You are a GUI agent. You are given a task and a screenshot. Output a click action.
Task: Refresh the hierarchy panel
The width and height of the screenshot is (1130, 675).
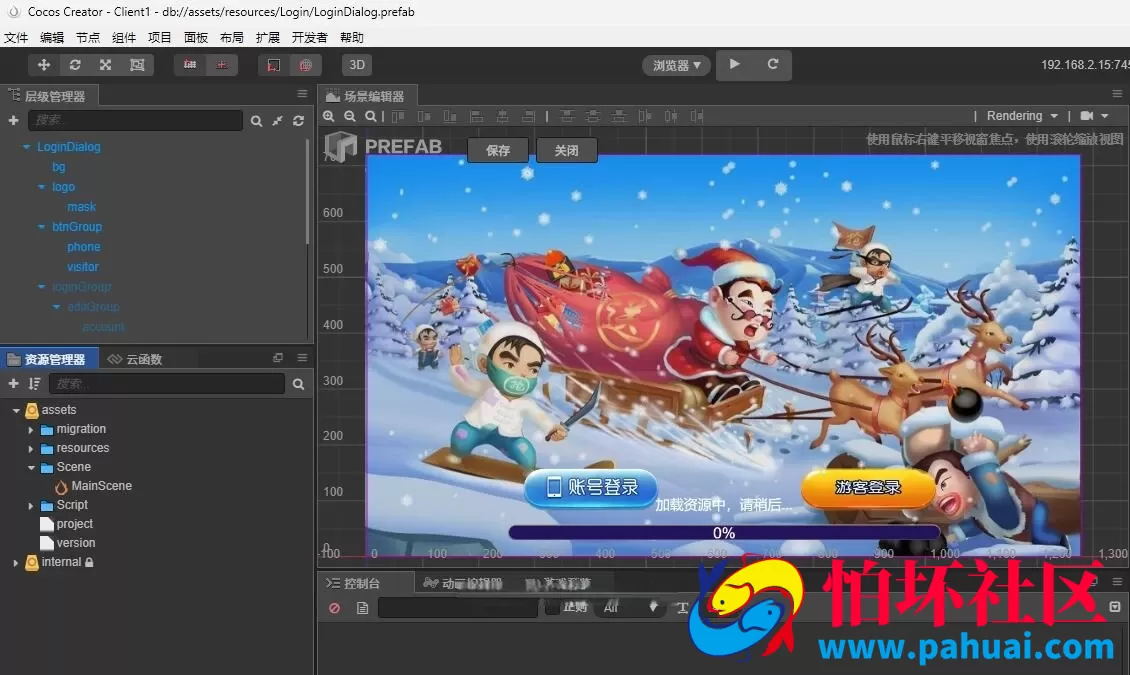[x=298, y=121]
